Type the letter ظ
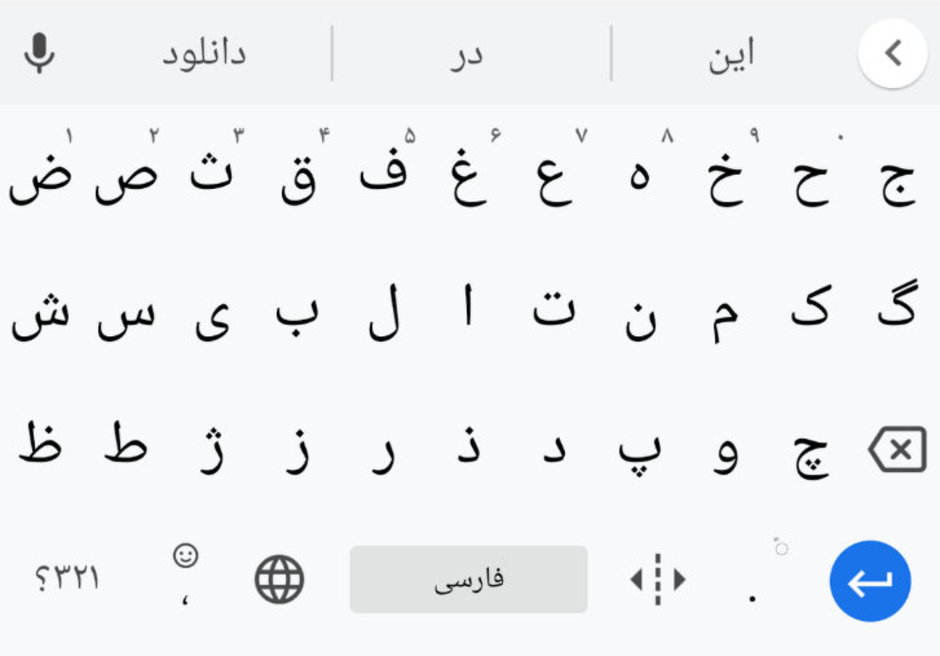Image resolution: width=940 pixels, height=656 pixels. click(40, 445)
